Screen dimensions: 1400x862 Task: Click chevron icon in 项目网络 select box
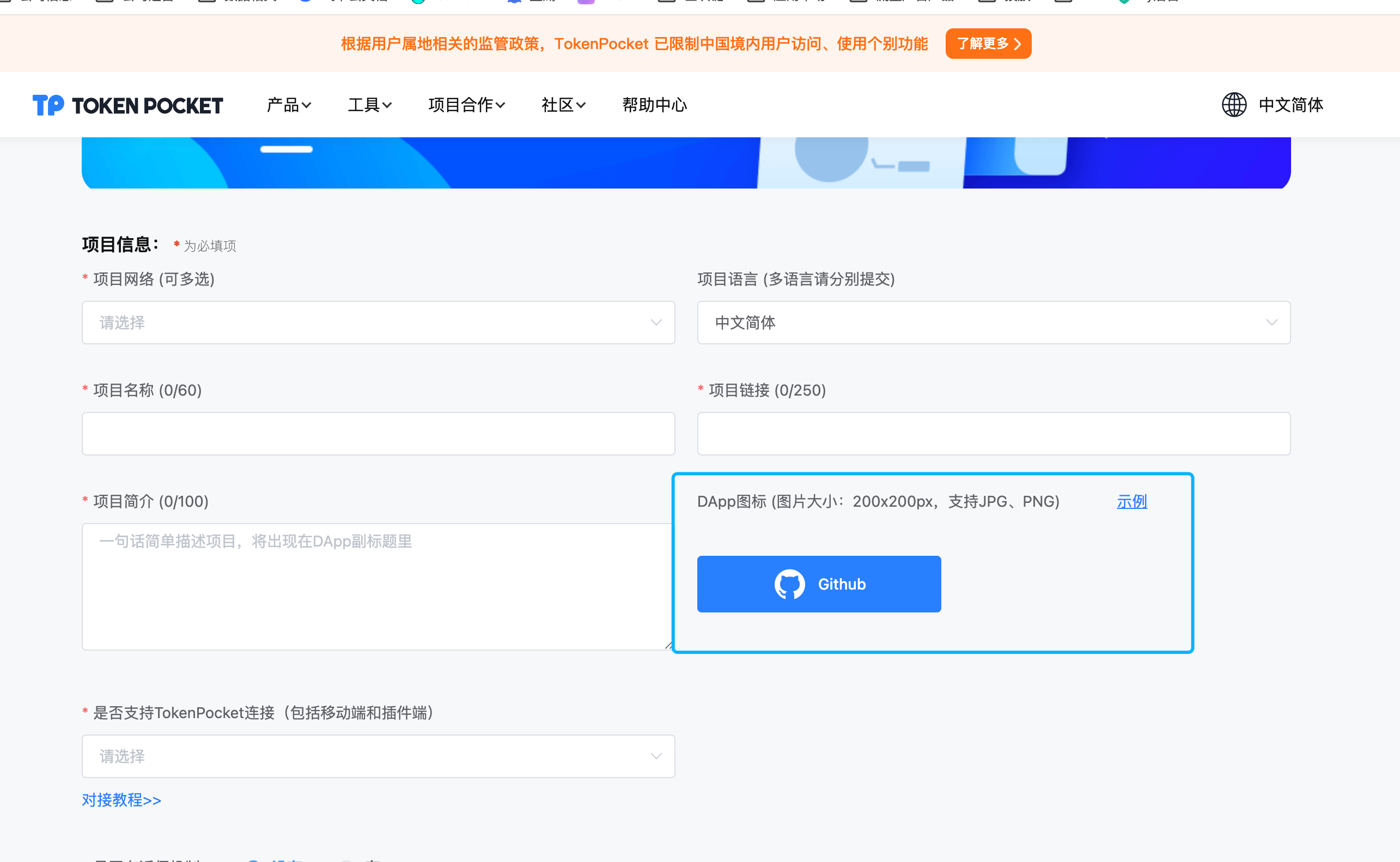tap(656, 323)
